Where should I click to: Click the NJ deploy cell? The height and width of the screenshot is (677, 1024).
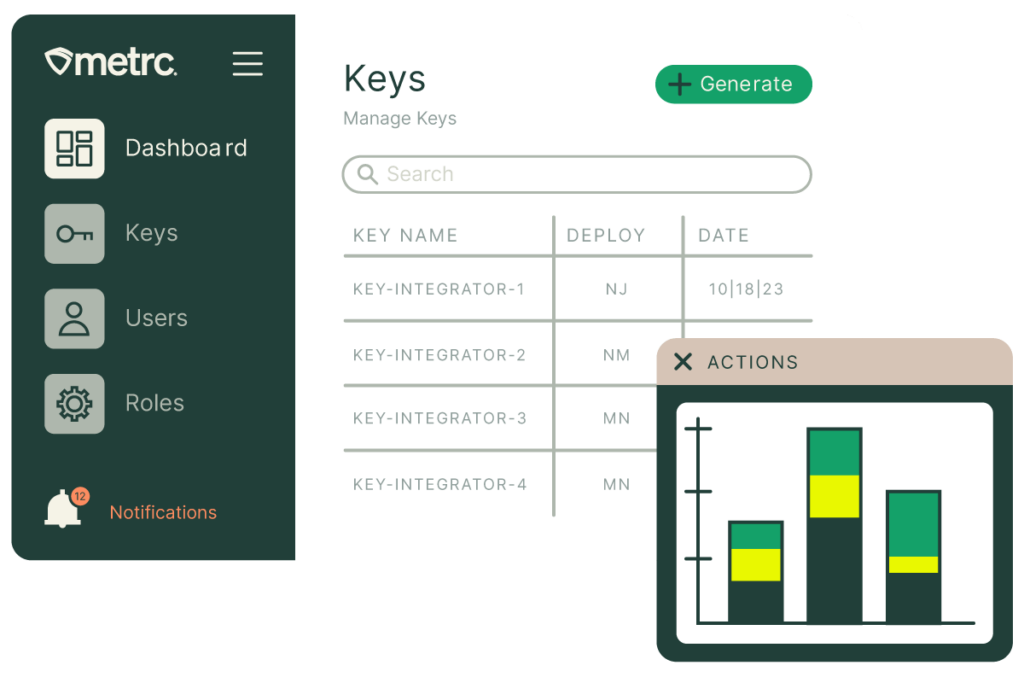click(616, 289)
